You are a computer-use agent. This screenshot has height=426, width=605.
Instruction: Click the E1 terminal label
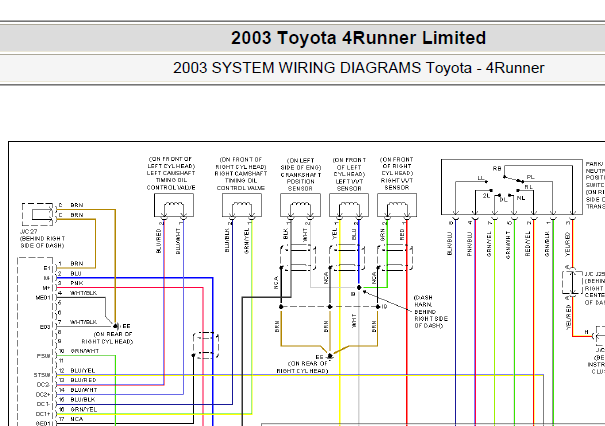(47, 268)
